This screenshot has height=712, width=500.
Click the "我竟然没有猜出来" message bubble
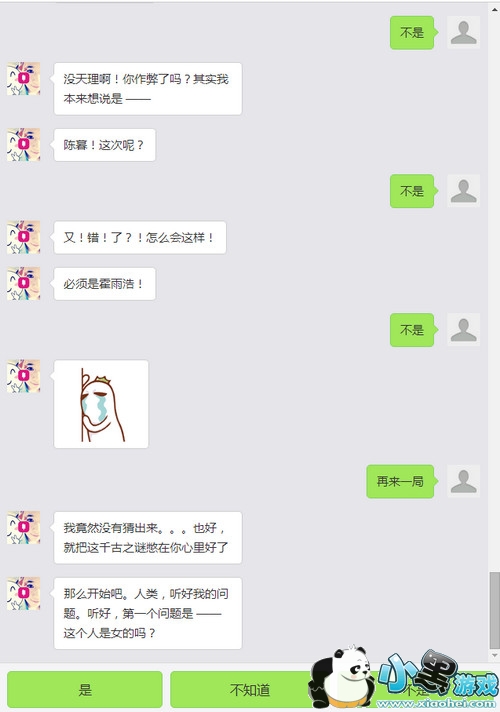click(x=148, y=538)
